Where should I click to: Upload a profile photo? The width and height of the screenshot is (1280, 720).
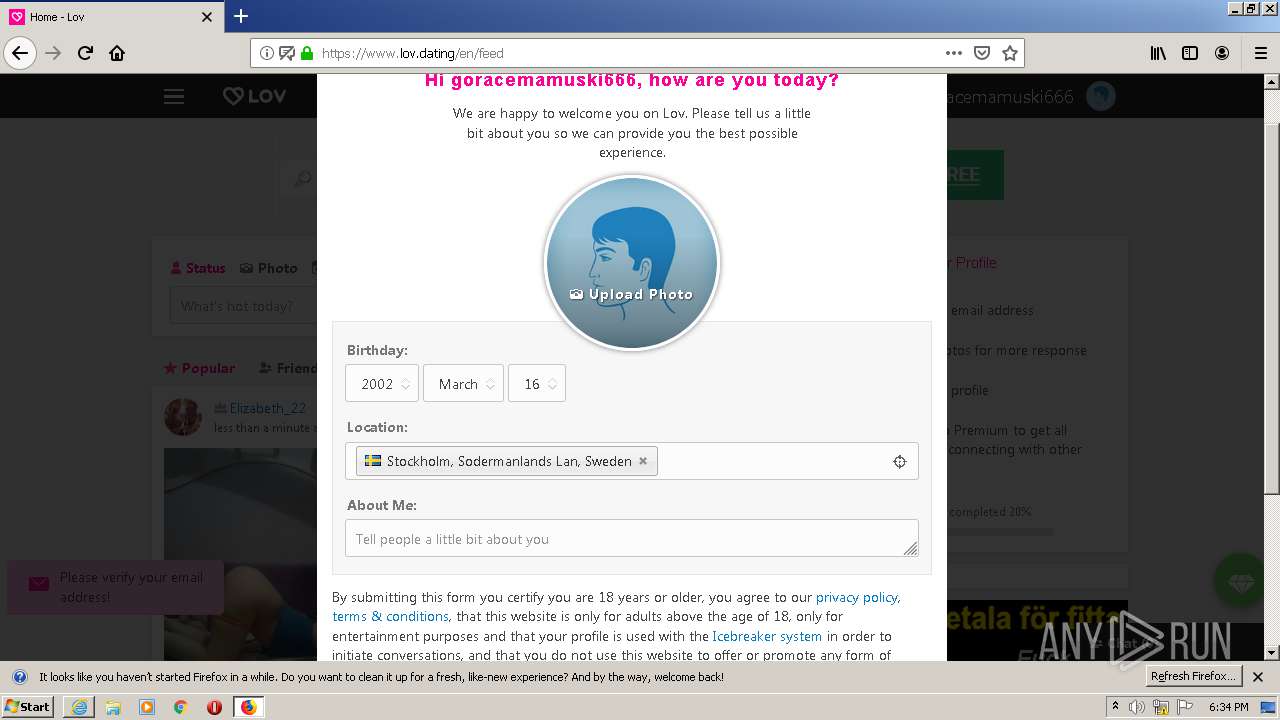tap(631, 294)
